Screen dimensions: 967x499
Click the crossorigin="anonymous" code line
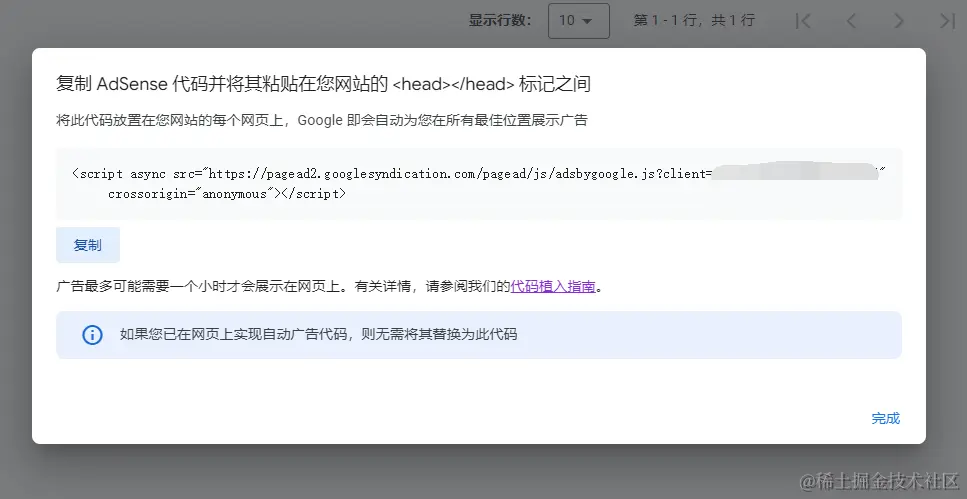227,194
